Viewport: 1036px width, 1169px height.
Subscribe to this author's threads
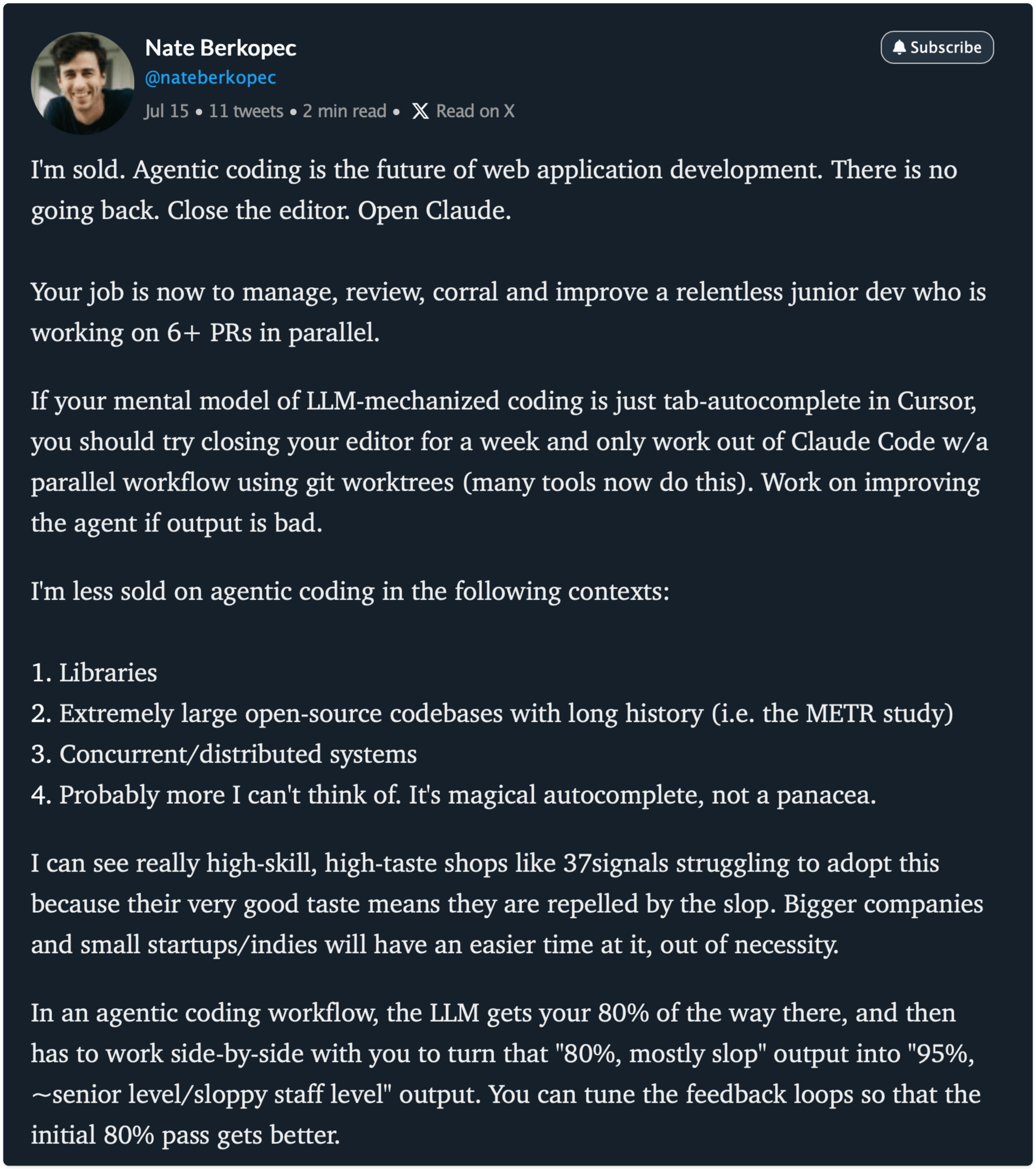point(937,47)
